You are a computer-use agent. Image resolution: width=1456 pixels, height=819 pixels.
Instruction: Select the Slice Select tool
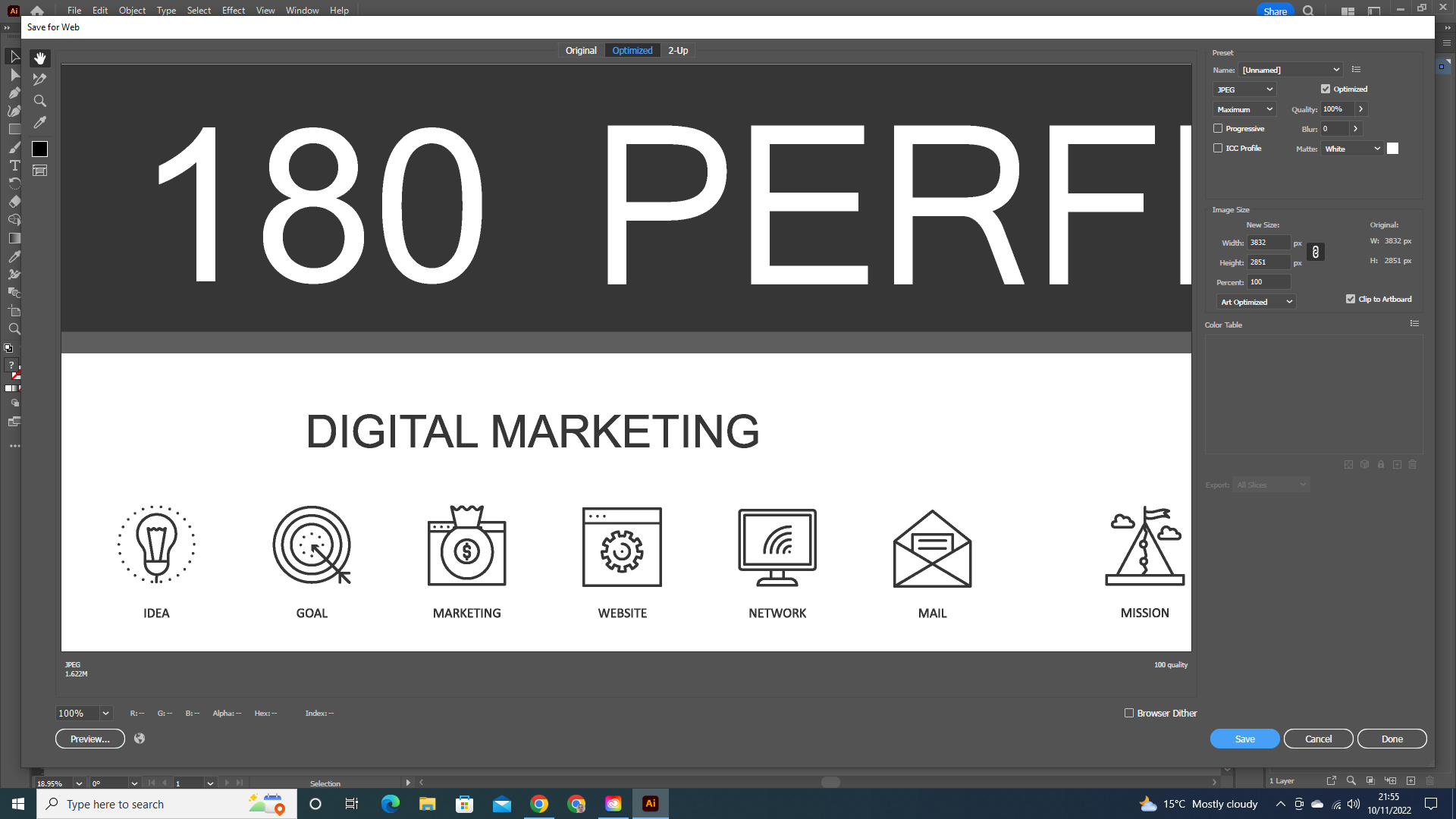coord(39,79)
